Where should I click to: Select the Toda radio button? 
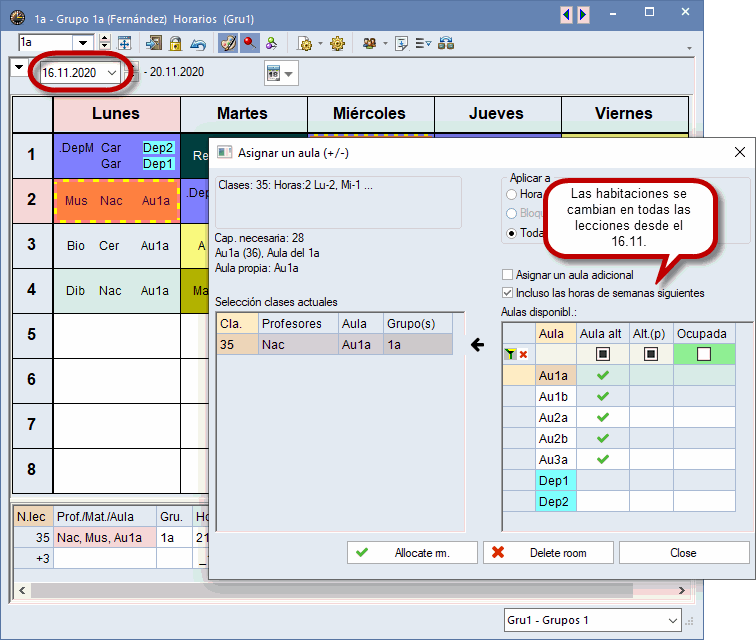[512, 233]
